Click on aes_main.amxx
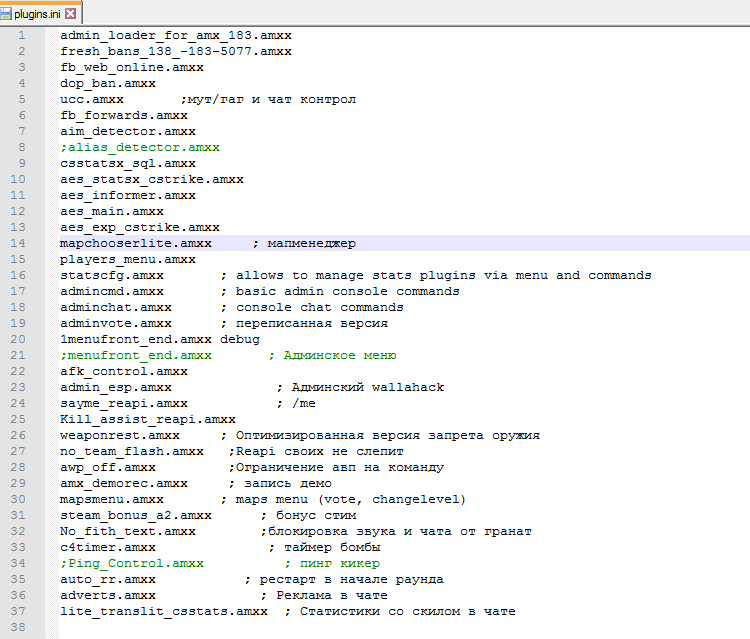Screen dimensions: 750x639 coord(112,211)
